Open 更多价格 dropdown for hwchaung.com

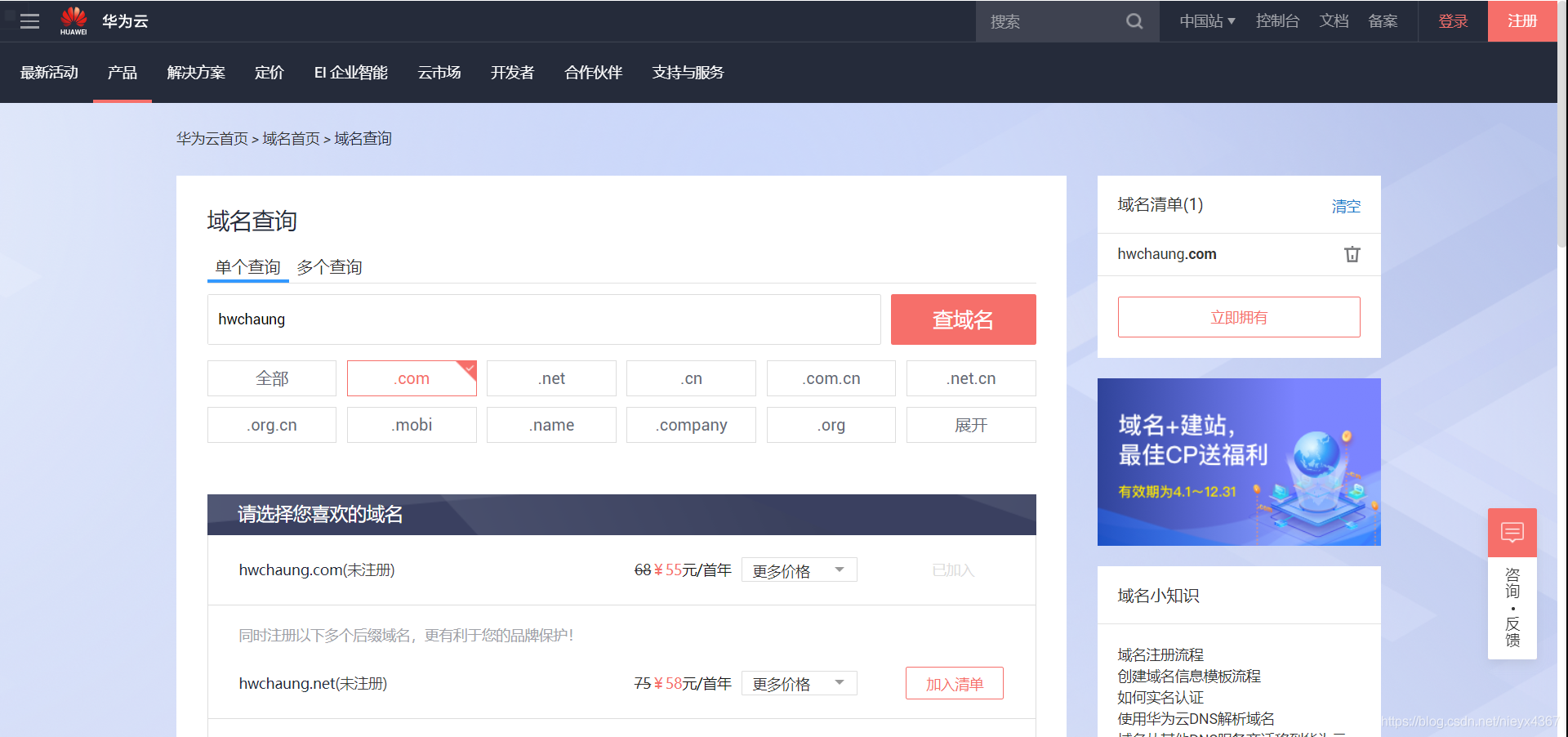click(799, 569)
